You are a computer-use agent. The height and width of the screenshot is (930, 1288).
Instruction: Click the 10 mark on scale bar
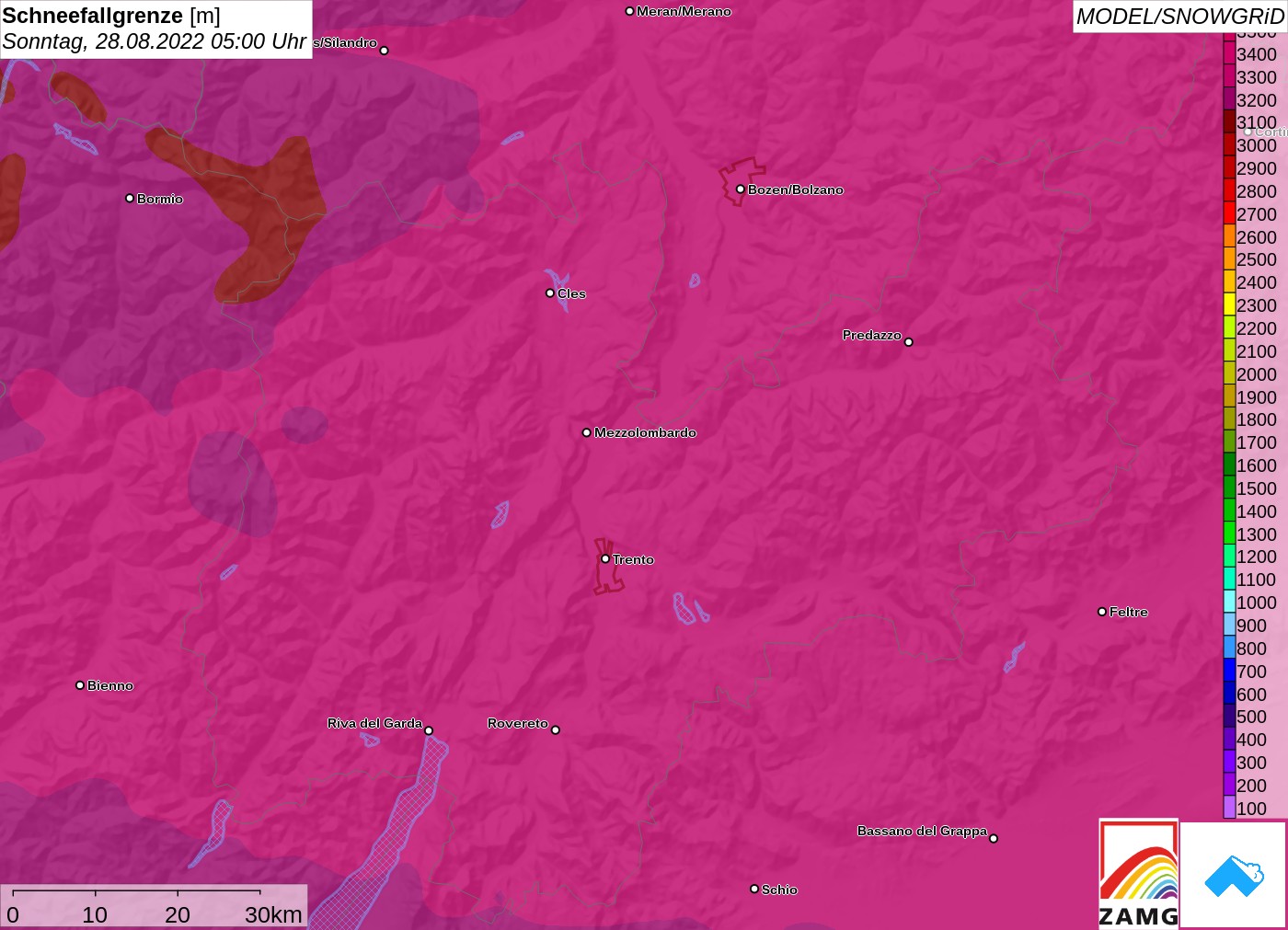click(x=95, y=914)
